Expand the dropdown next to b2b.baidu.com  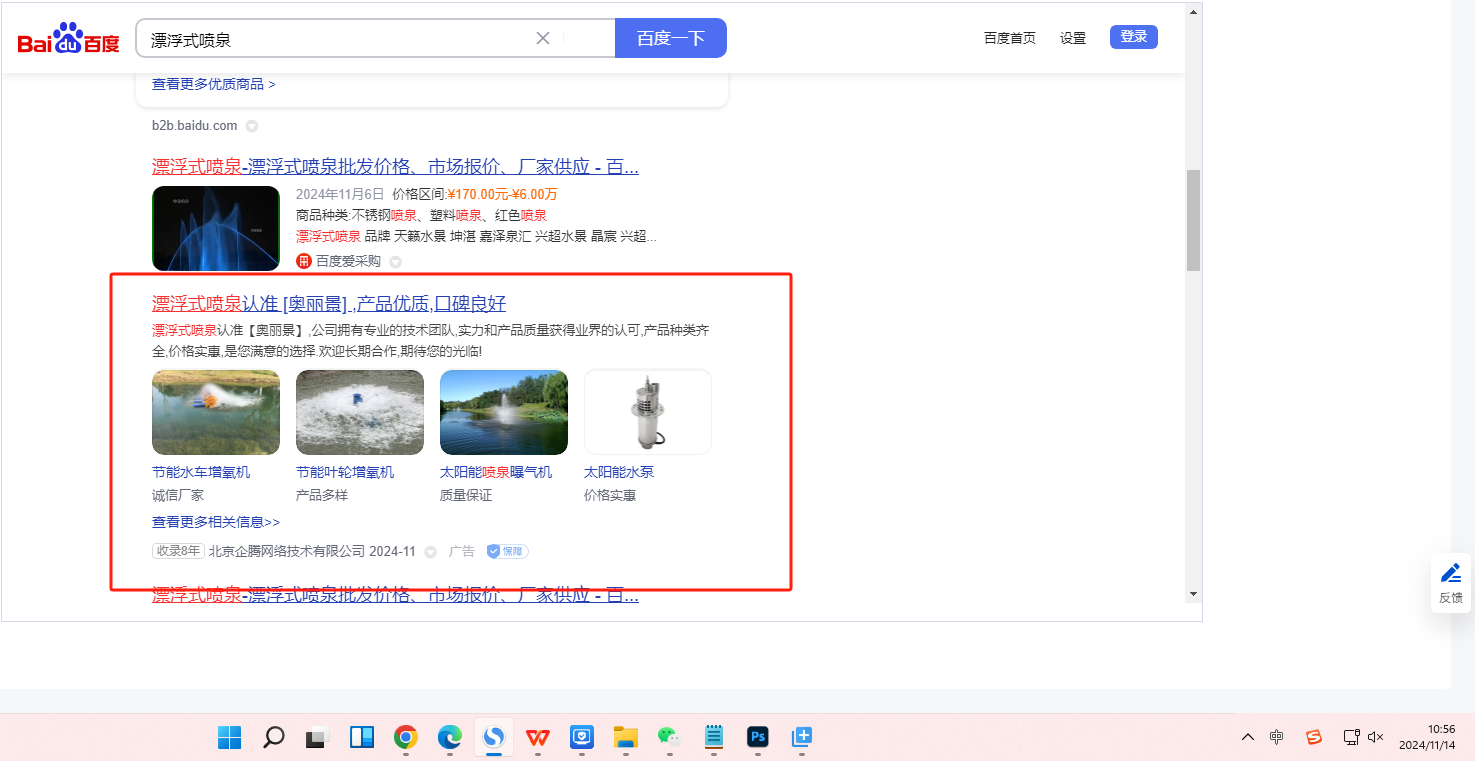click(x=252, y=126)
